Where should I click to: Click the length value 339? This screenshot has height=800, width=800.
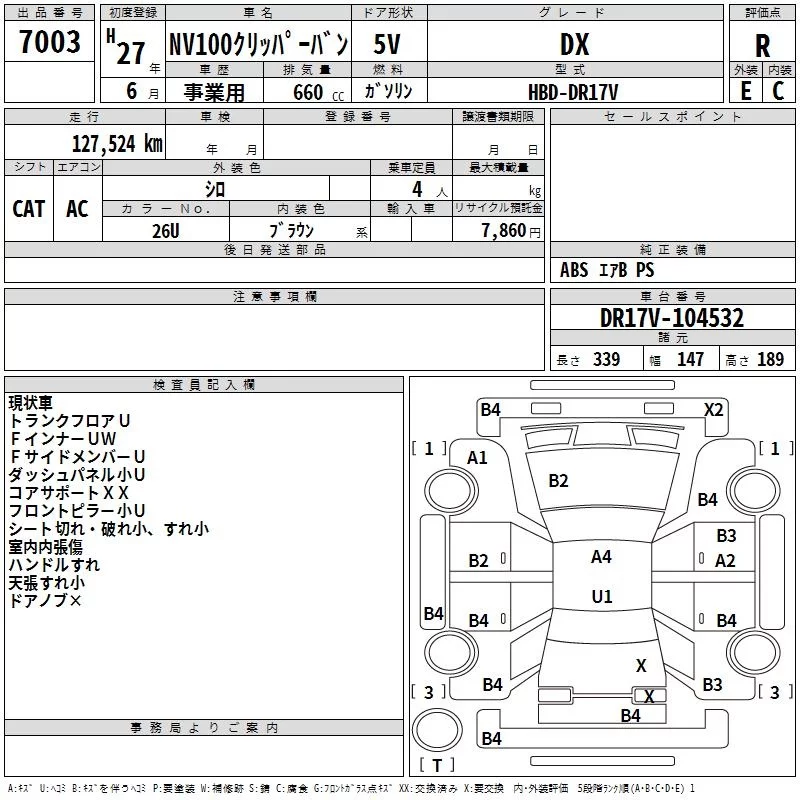(x=606, y=359)
